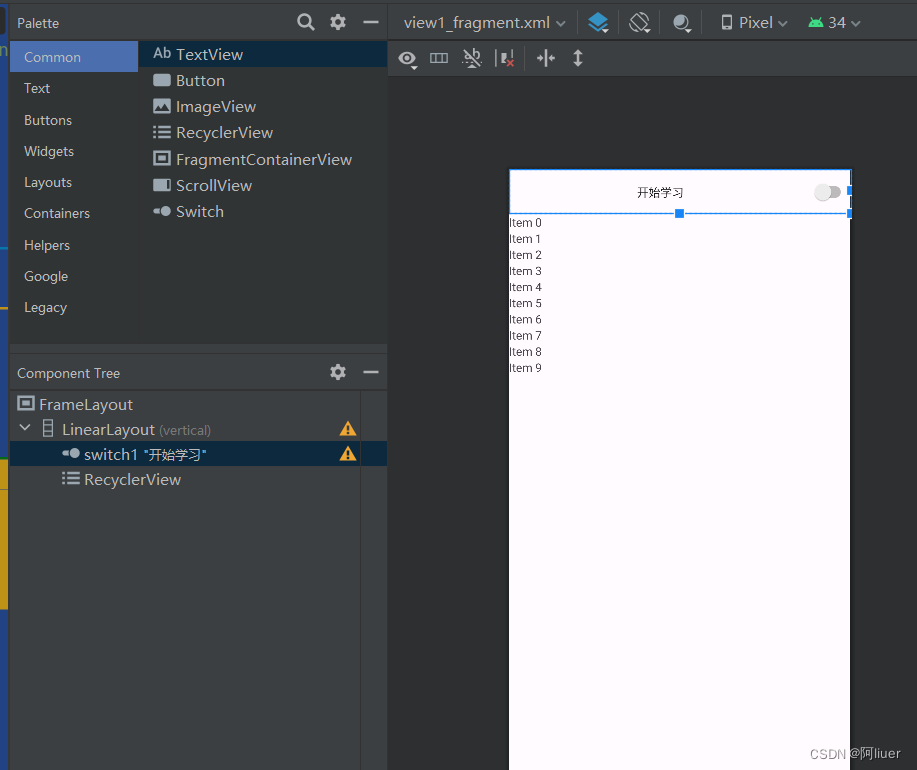The width and height of the screenshot is (917, 770).
Task: Click bottom resize handle of selected switch
Action: (x=680, y=213)
